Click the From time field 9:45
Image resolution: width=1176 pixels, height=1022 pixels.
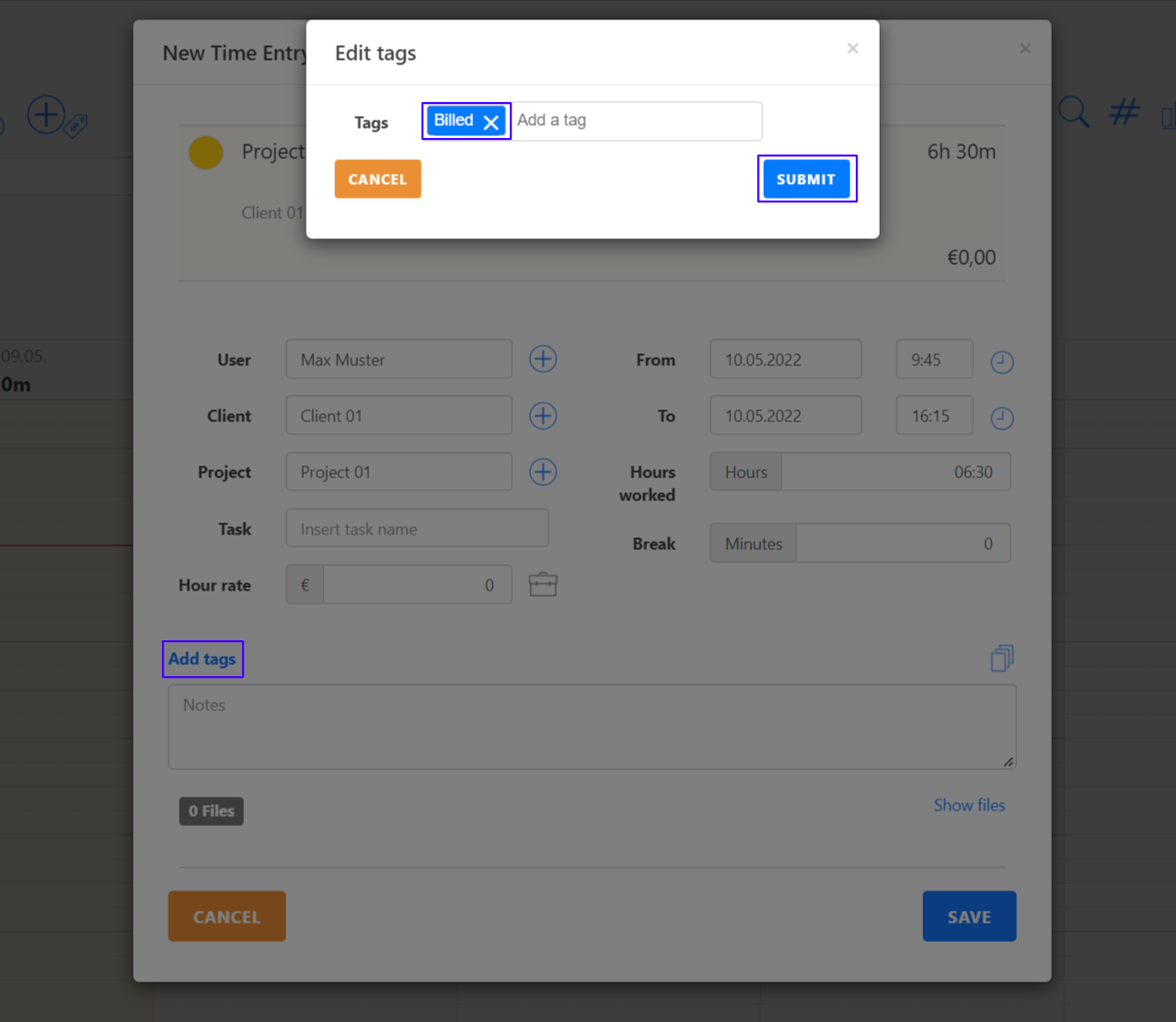pyautogui.click(x=935, y=359)
